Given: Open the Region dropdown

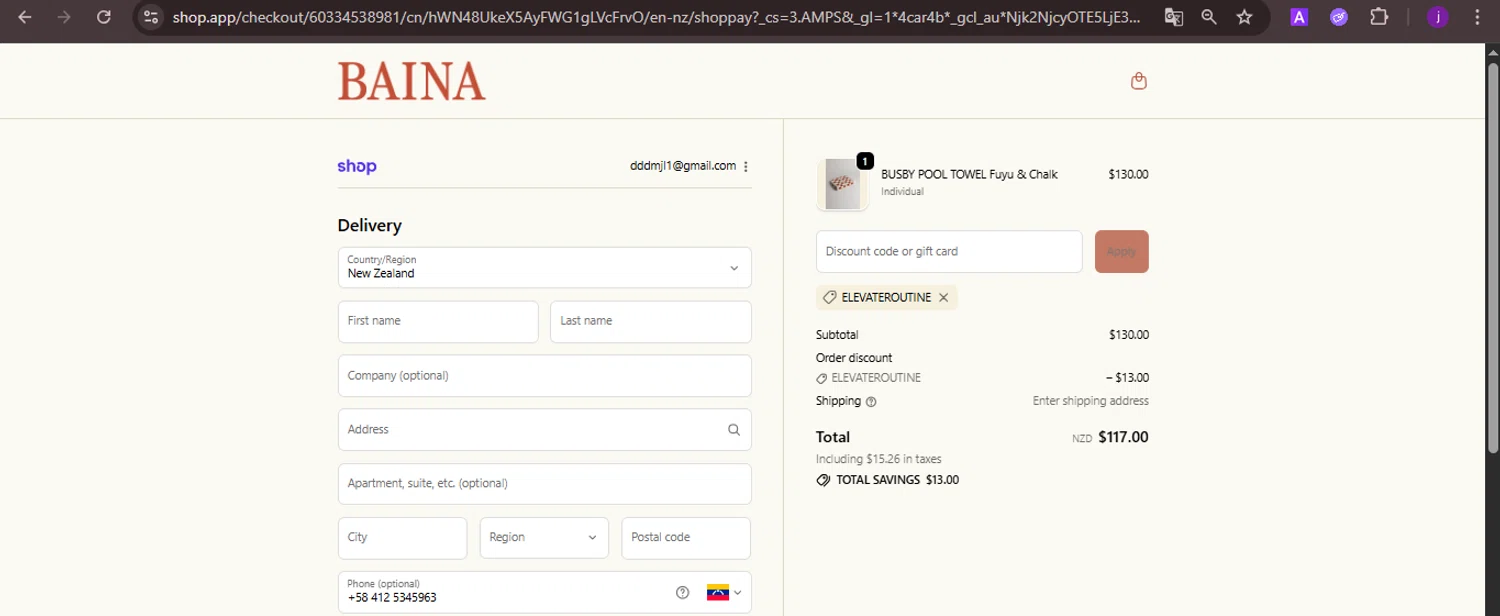Looking at the screenshot, I should (544, 538).
